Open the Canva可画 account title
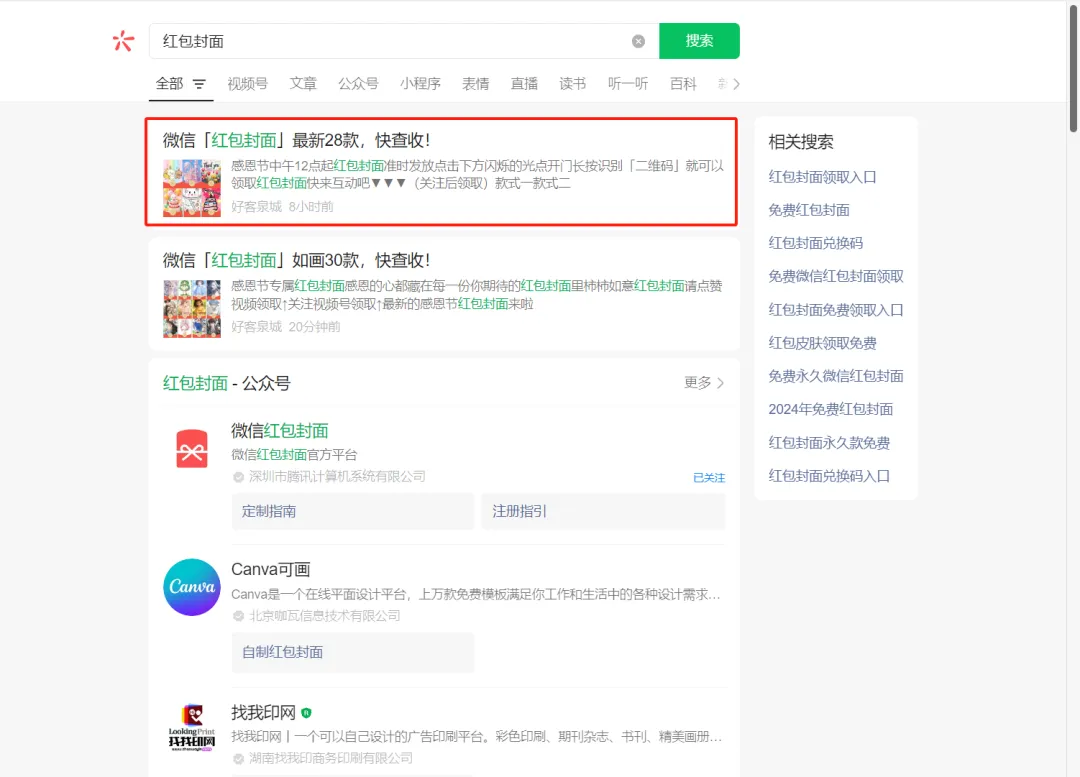Image resolution: width=1080 pixels, height=777 pixels. pyautogui.click(x=271, y=569)
